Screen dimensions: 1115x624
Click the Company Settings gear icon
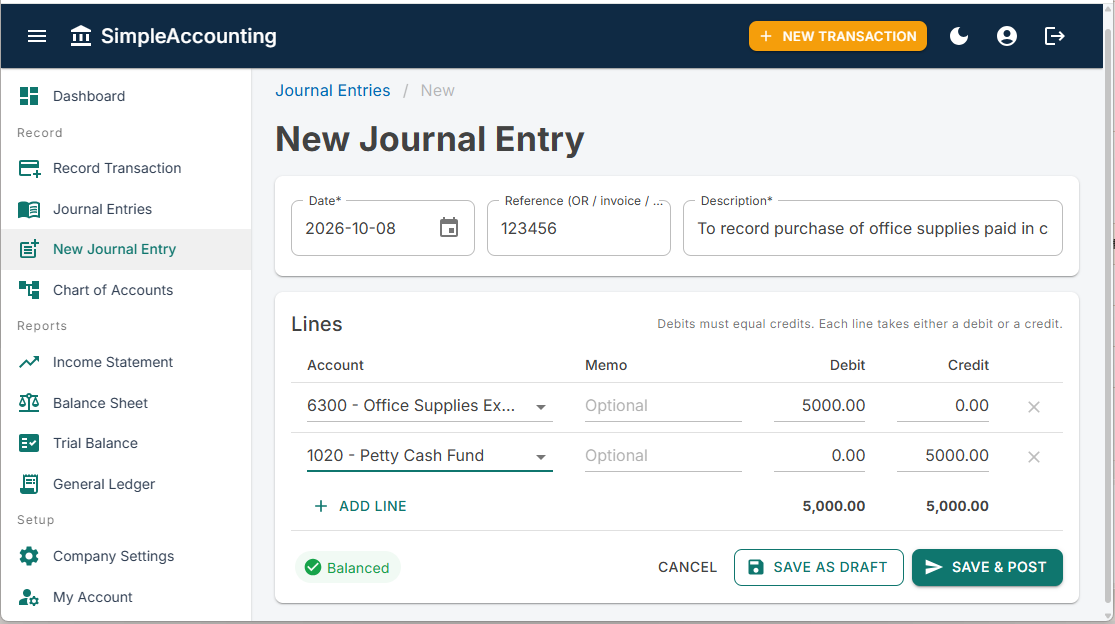(x=29, y=556)
